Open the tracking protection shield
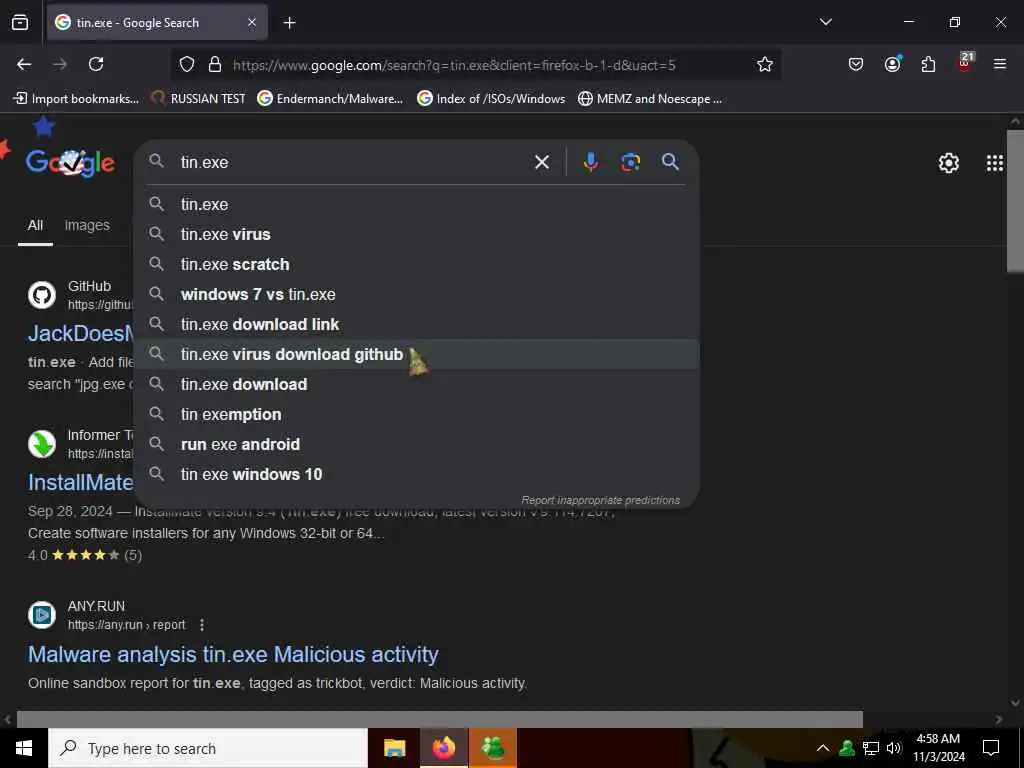The width and height of the screenshot is (1024, 768). click(x=187, y=64)
